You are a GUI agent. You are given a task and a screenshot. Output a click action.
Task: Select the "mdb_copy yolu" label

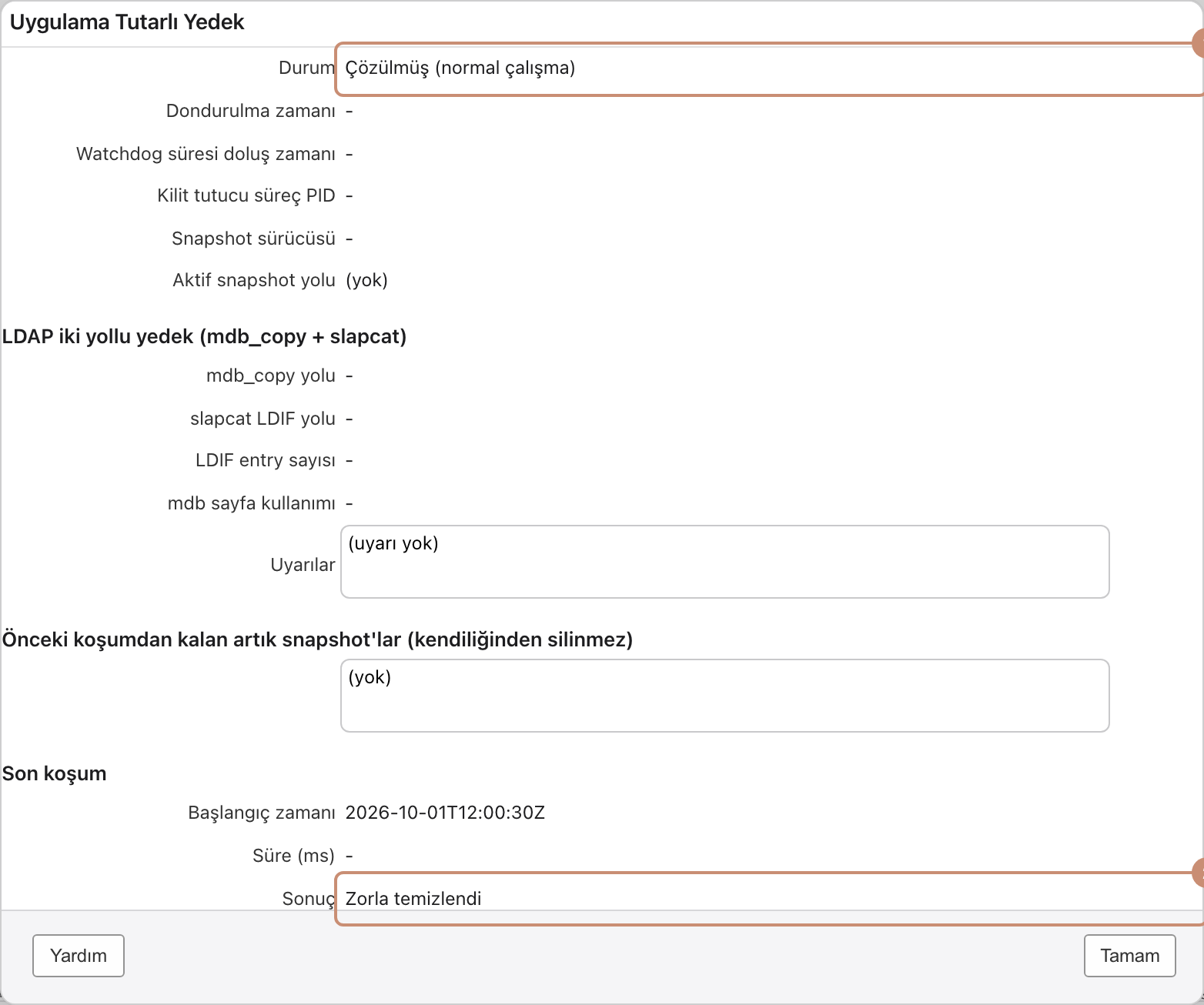271,376
